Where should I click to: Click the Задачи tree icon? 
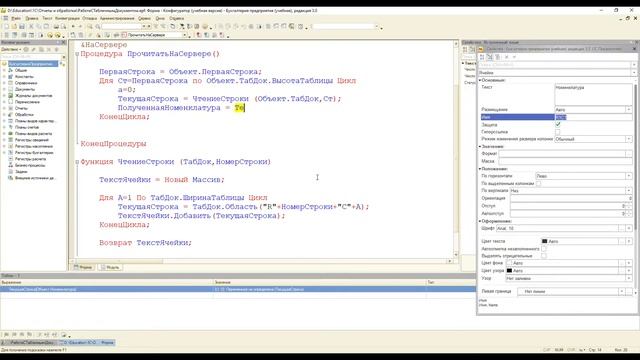tap(11, 171)
